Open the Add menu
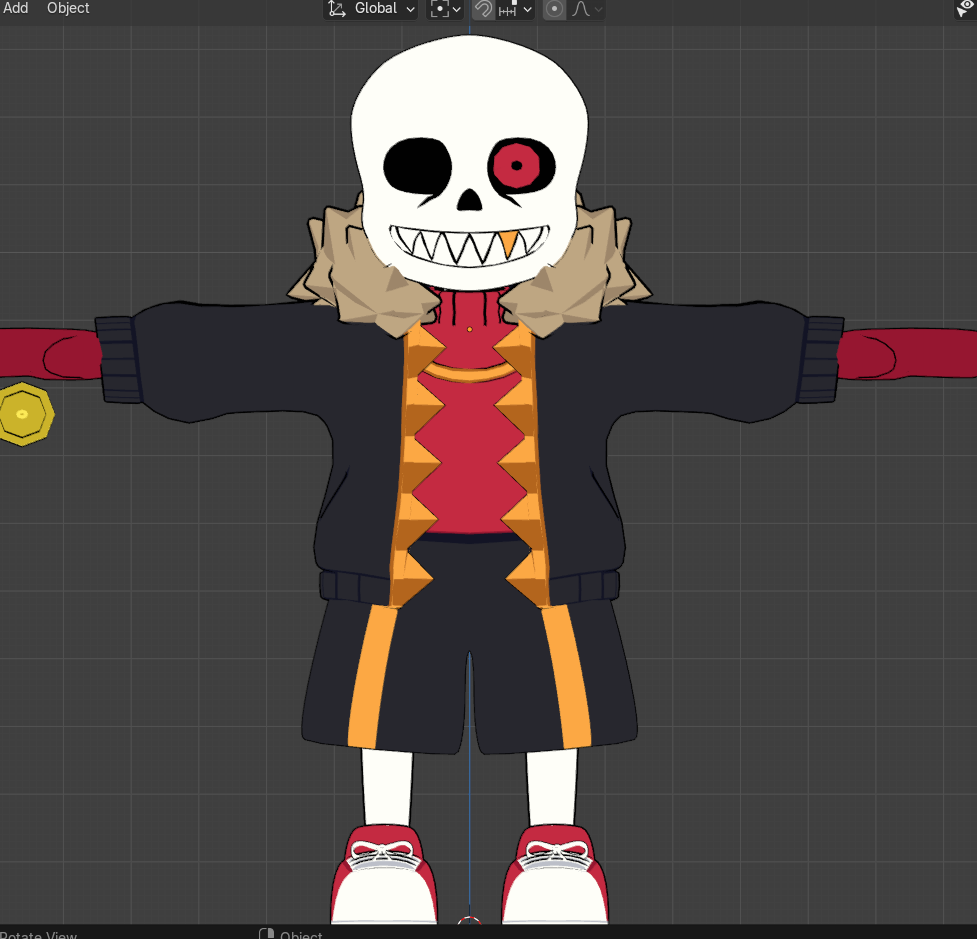 click(x=16, y=8)
